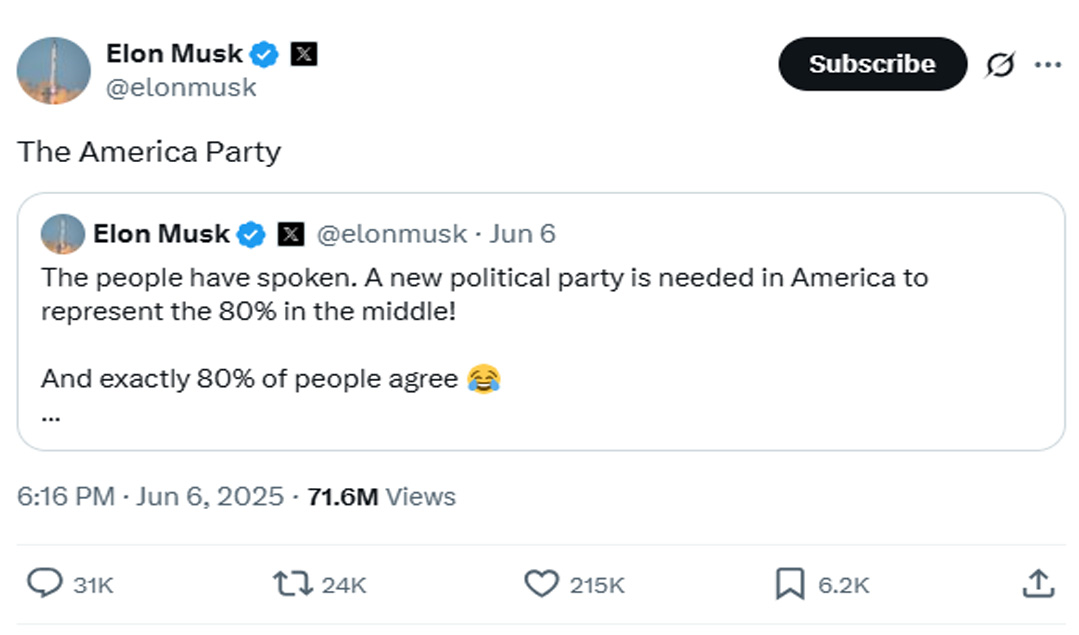Click the reply speech bubble icon

(x=45, y=583)
